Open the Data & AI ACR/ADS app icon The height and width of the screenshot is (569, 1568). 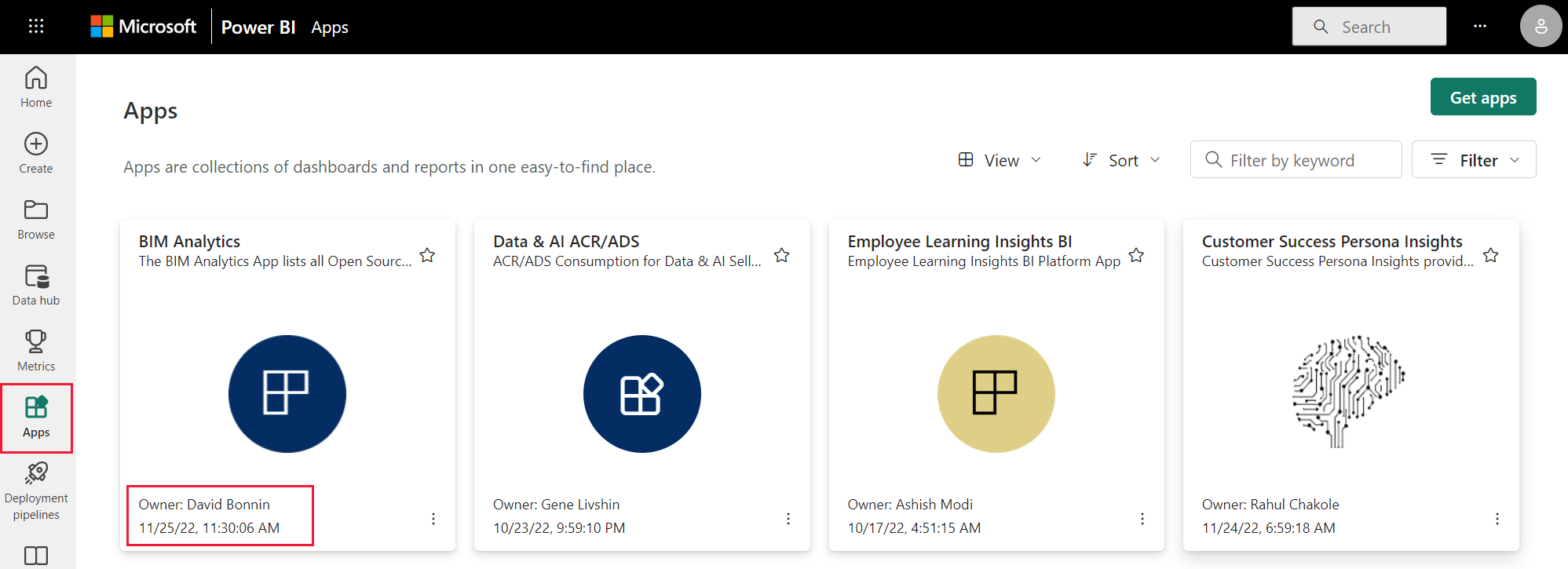(x=642, y=394)
